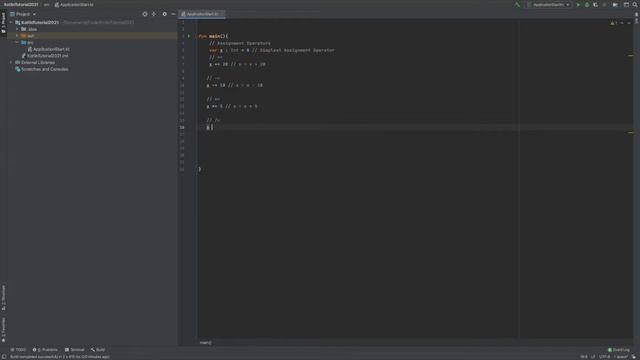Open the TODO tool window

18,350
